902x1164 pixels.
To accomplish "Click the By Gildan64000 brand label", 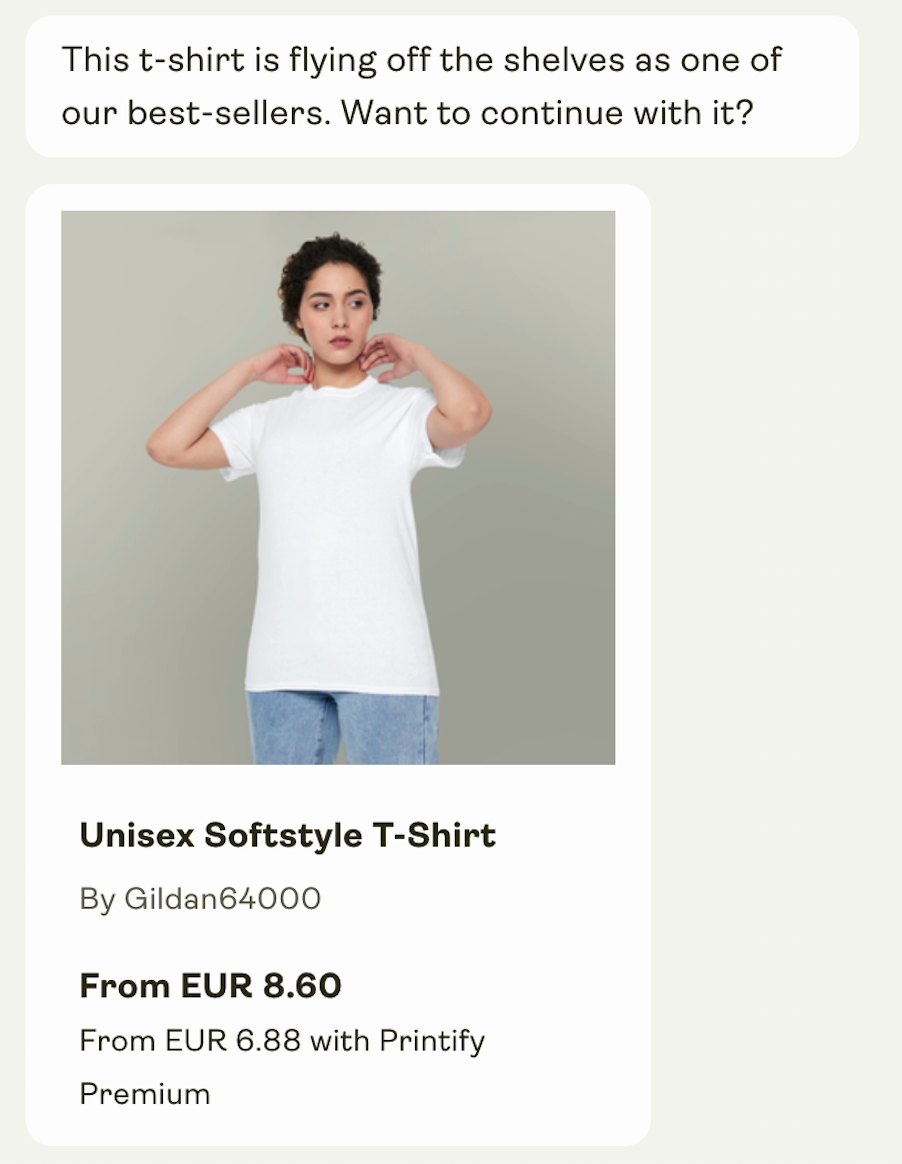I will [200, 899].
